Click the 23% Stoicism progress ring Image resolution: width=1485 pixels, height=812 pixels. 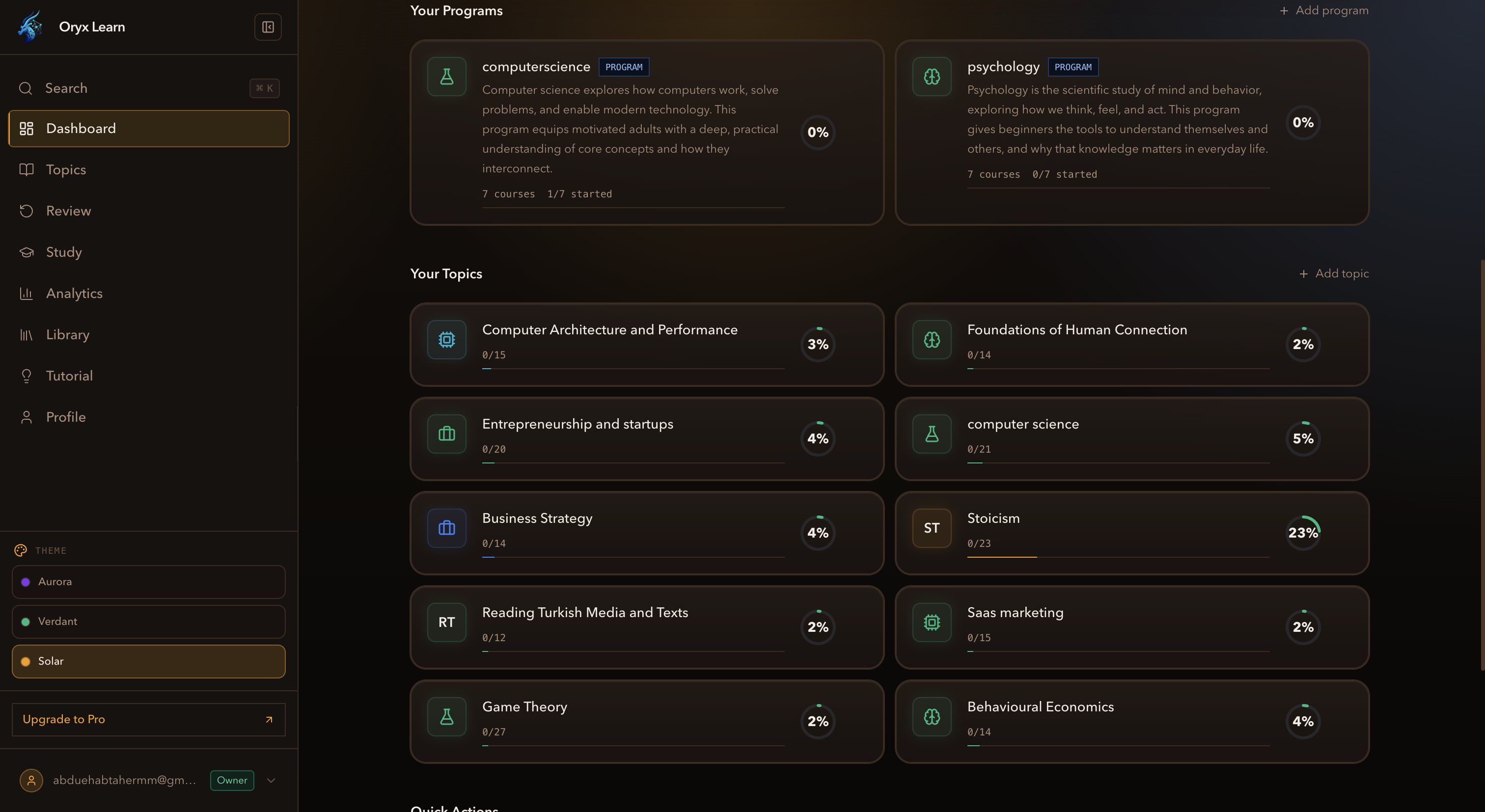1303,533
